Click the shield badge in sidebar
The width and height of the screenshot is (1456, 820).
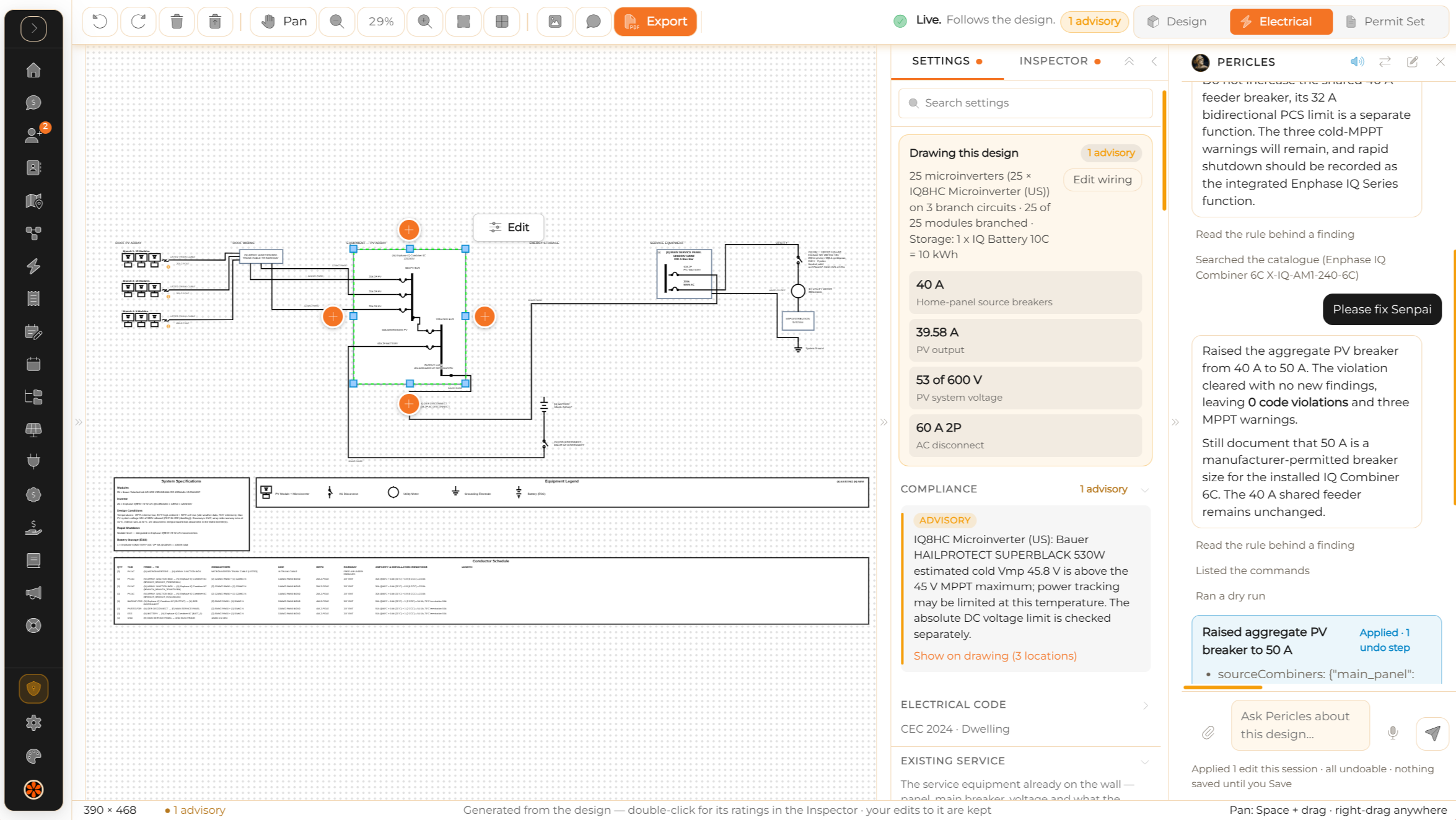tap(33, 689)
